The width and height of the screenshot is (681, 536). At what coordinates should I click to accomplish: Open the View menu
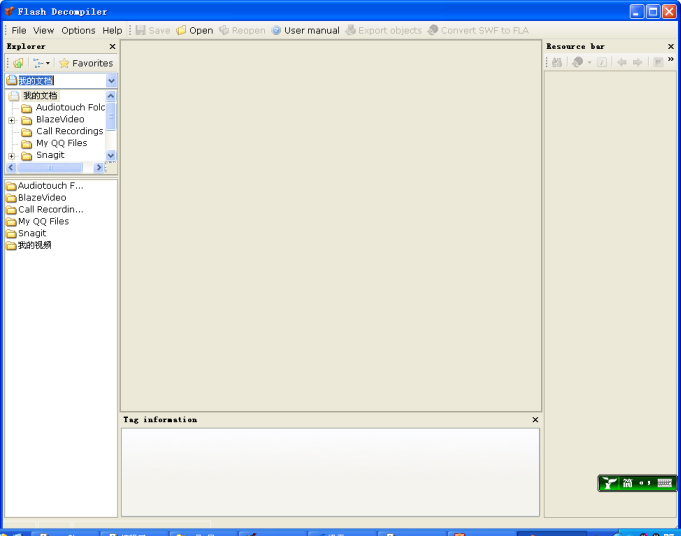pyautogui.click(x=44, y=30)
